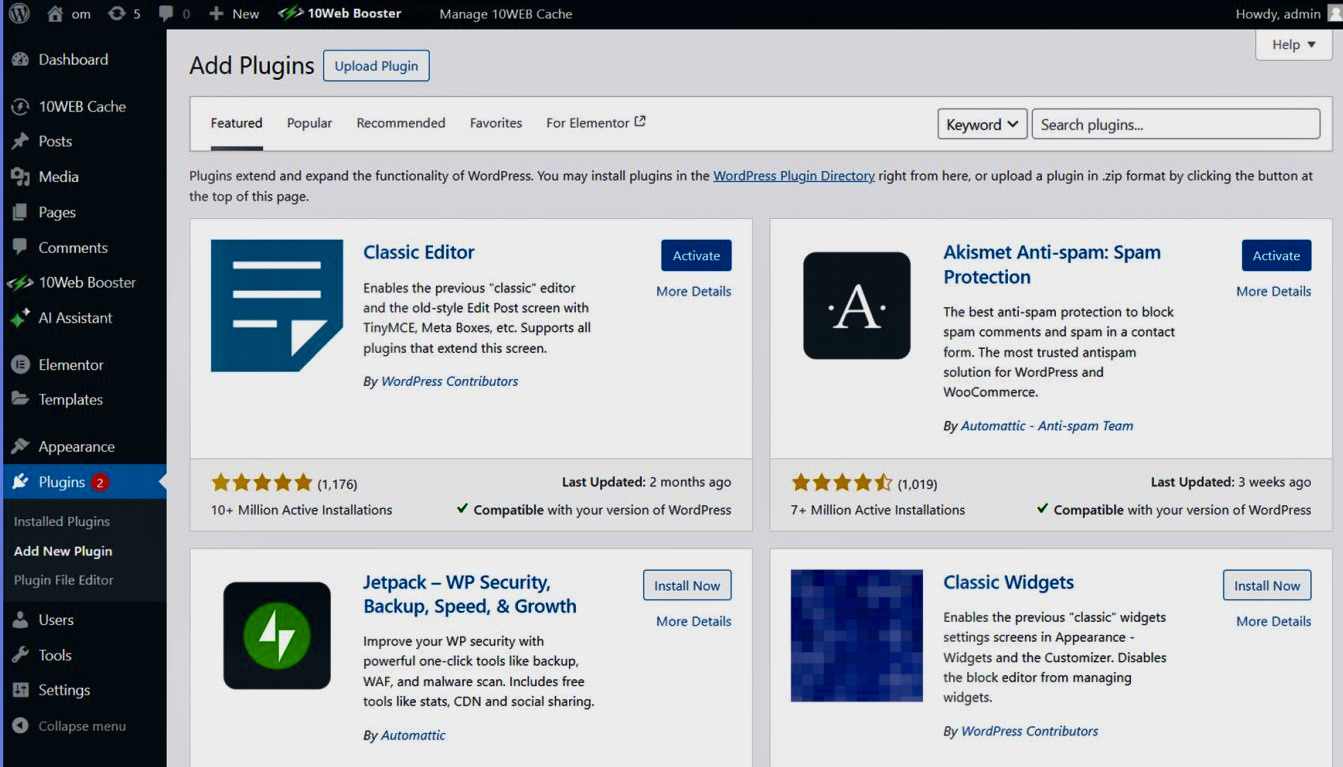Screen dimensions: 1343x767
Task: Click the Settings icon in sidebar
Action: 20,690
